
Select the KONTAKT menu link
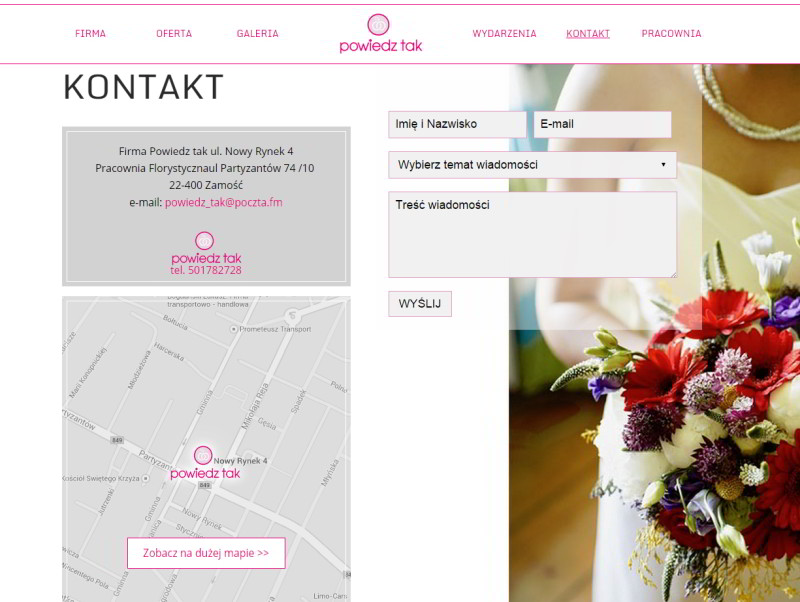coord(588,34)
